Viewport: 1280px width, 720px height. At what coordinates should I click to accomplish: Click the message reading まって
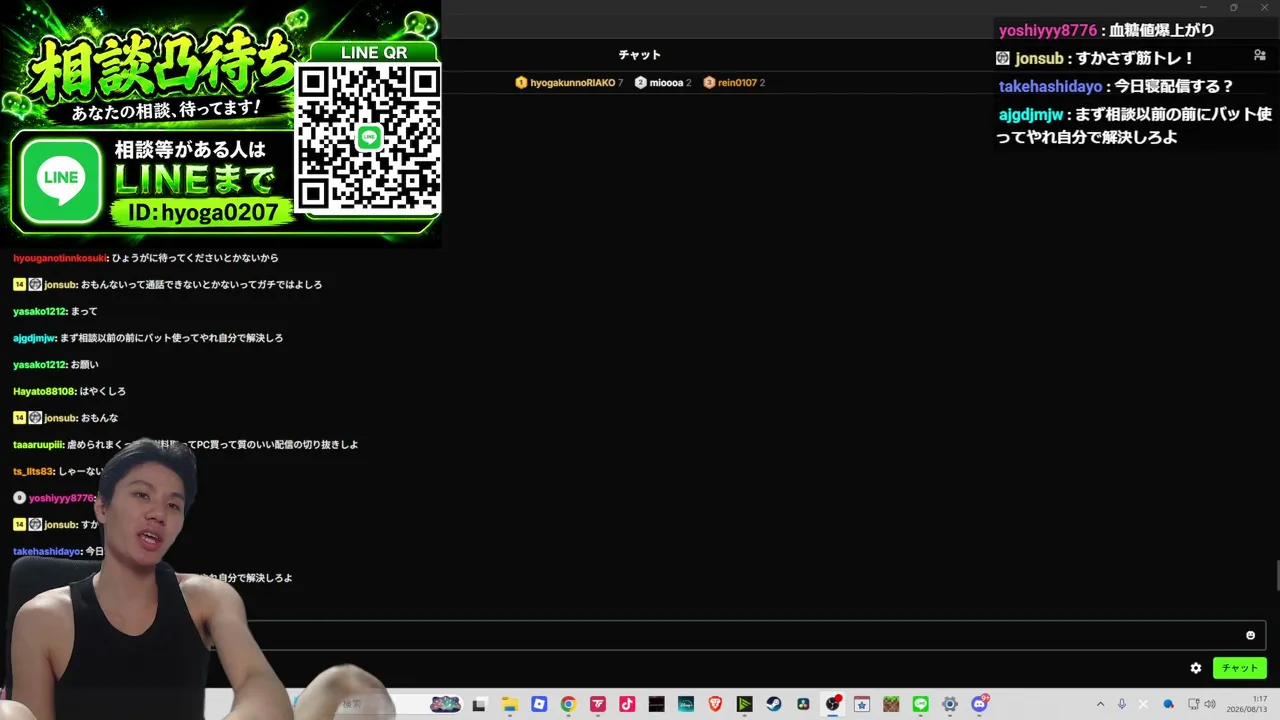coord(84,311)
